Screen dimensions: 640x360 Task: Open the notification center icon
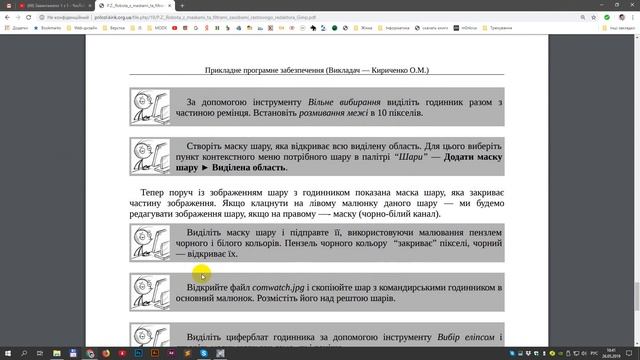[629, 353]
